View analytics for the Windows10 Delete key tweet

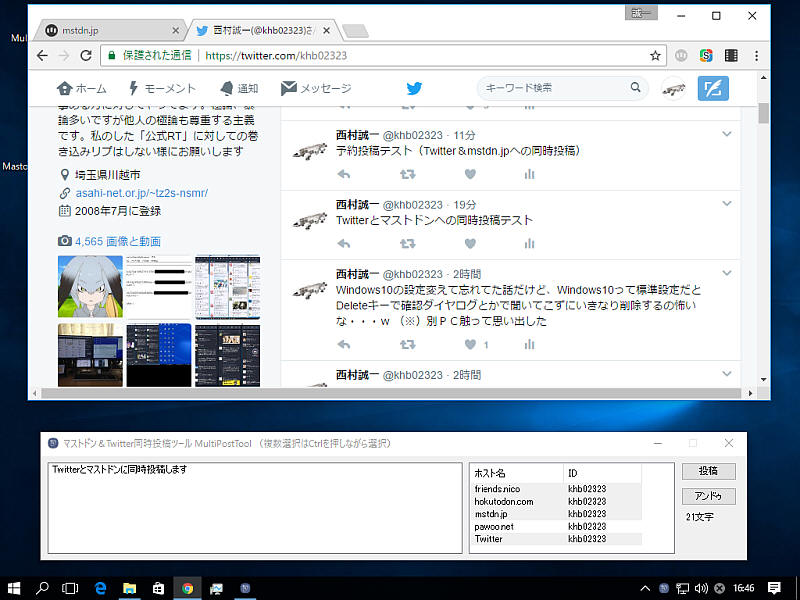tap(529, 345)
